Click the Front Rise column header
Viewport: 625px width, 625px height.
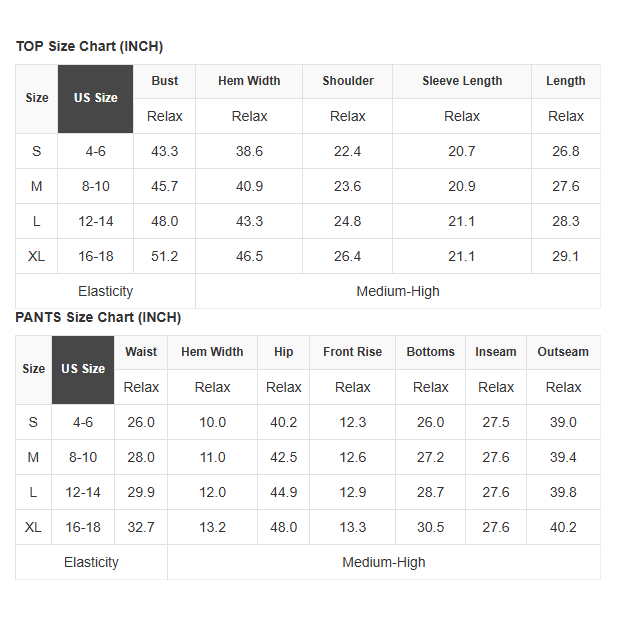tap(352, 352)
